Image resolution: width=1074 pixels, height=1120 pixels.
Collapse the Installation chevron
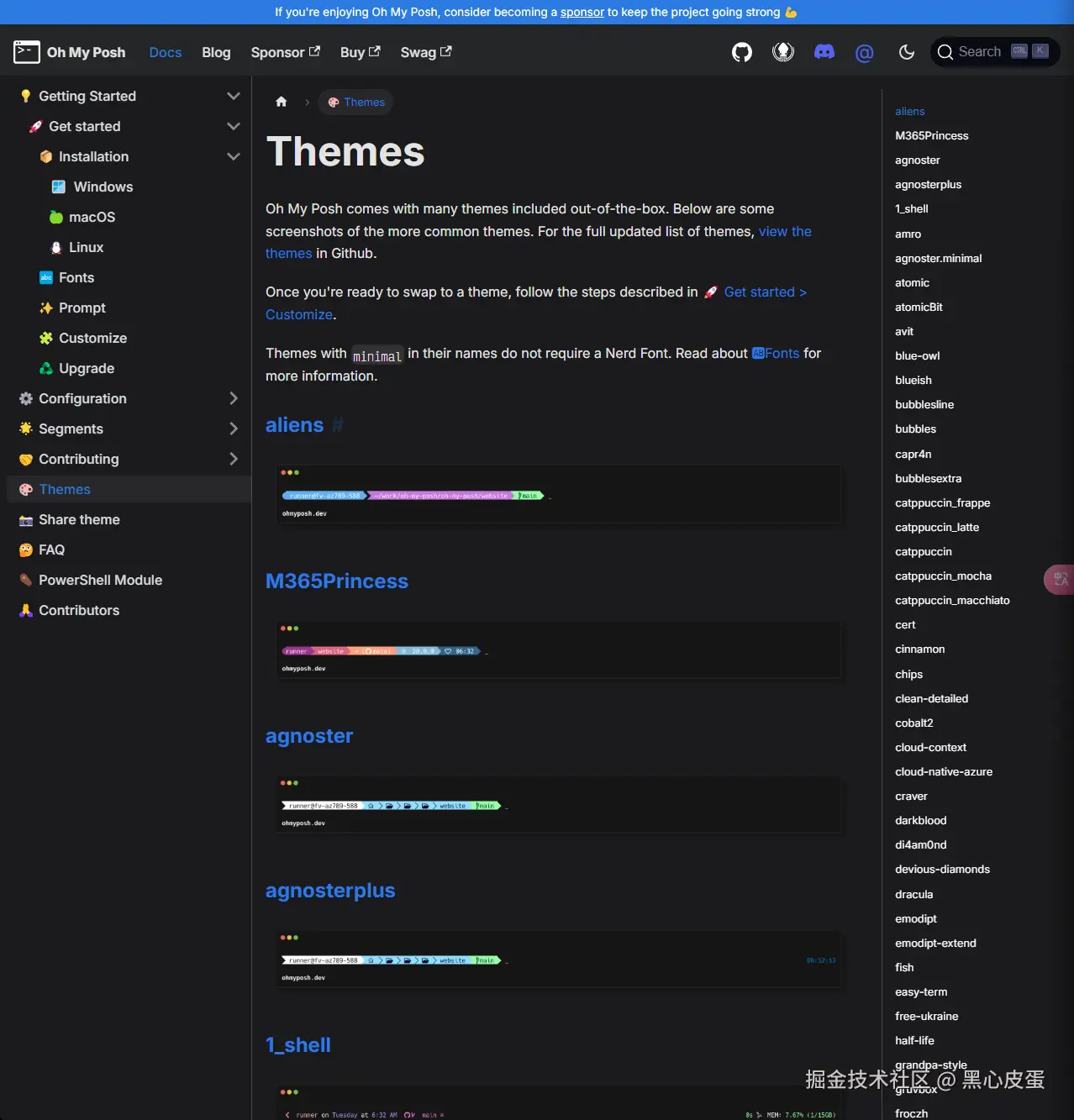[234, 156]
